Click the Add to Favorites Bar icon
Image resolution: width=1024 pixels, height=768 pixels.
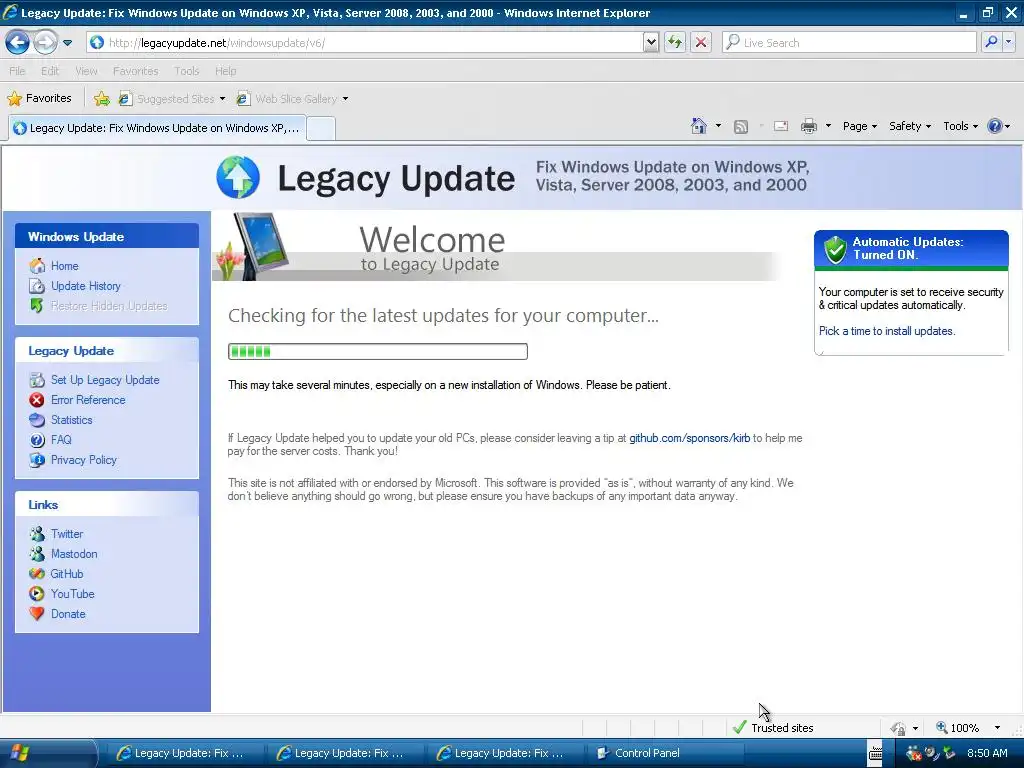[x=101, y=99]
